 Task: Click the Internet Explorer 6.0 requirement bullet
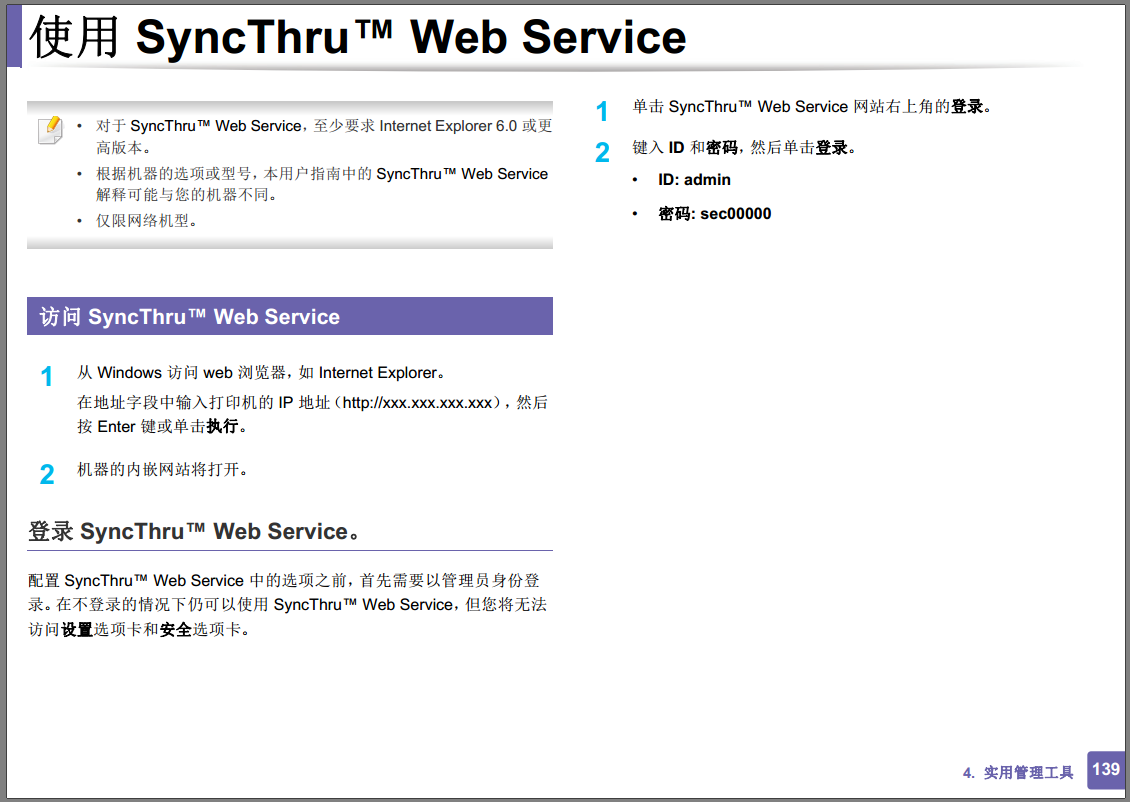pos(324,137)
